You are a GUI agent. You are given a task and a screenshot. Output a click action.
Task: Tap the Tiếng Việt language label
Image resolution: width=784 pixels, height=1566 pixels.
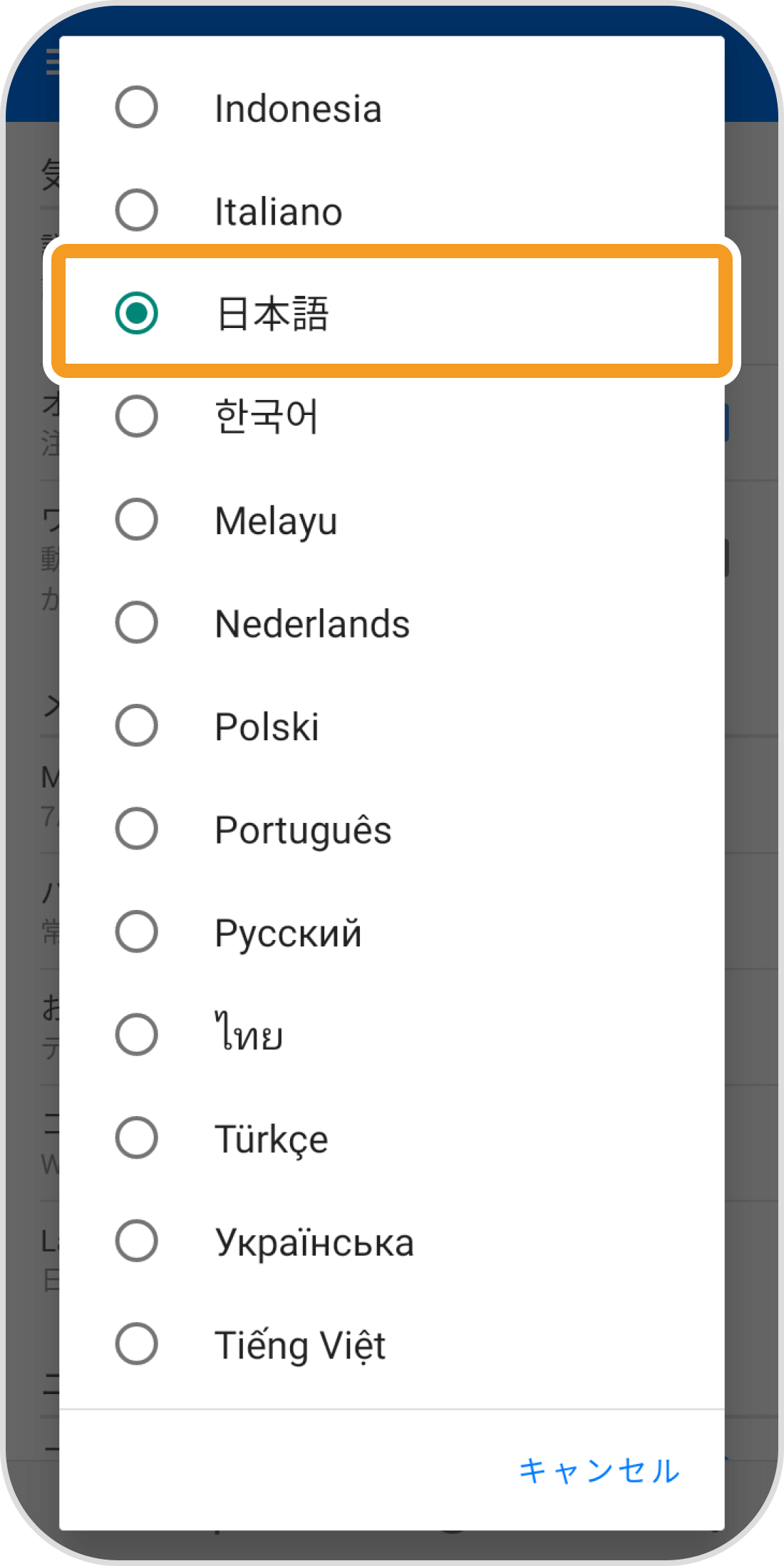click(300, 1346)
